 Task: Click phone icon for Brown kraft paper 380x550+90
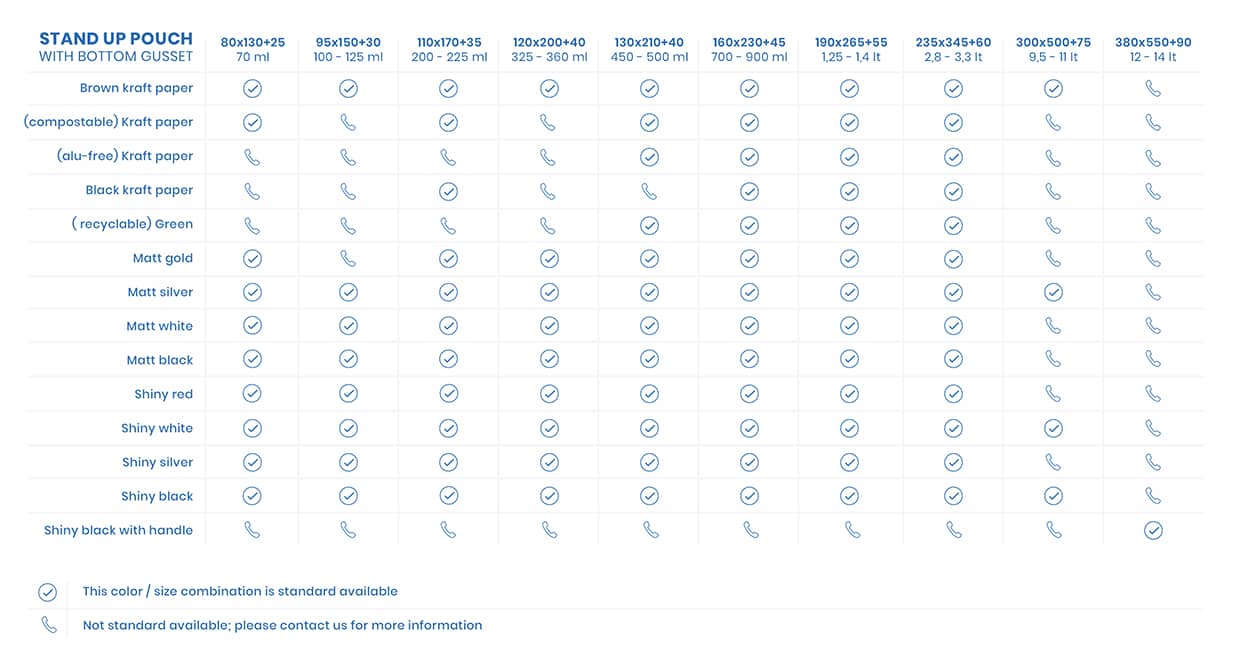point(1153,89)
